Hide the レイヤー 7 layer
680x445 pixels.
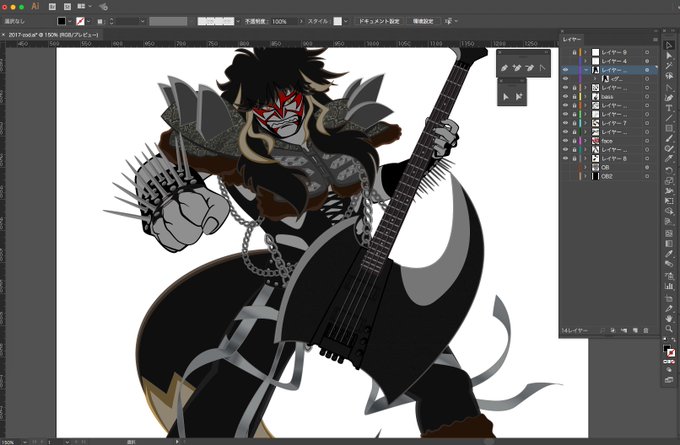click(x=565, y=123)
